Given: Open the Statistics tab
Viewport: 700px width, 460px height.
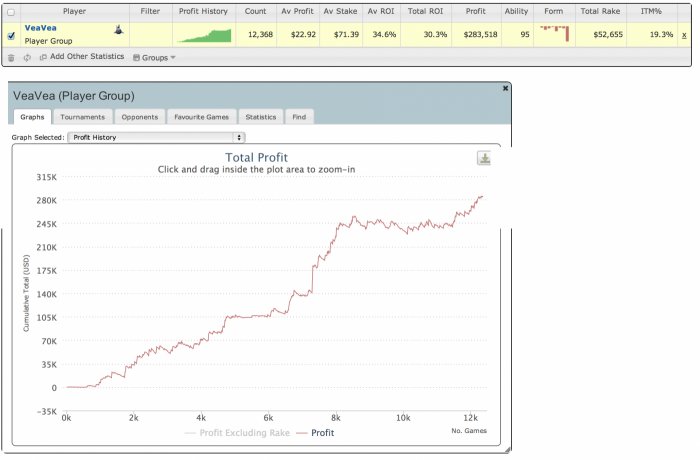Looking at the screenshot, I should click(x=261, y=117).
